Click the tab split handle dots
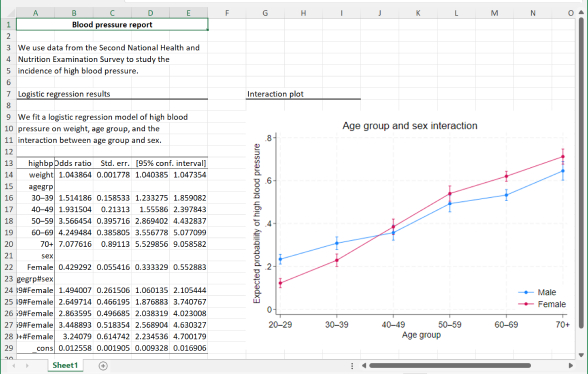The height and width of the screenshot is (374, 588). [x=352, y=365]
